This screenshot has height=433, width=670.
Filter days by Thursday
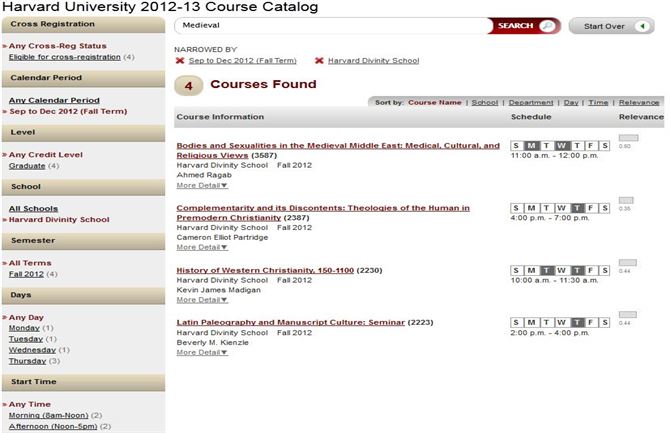pos(27,361)
